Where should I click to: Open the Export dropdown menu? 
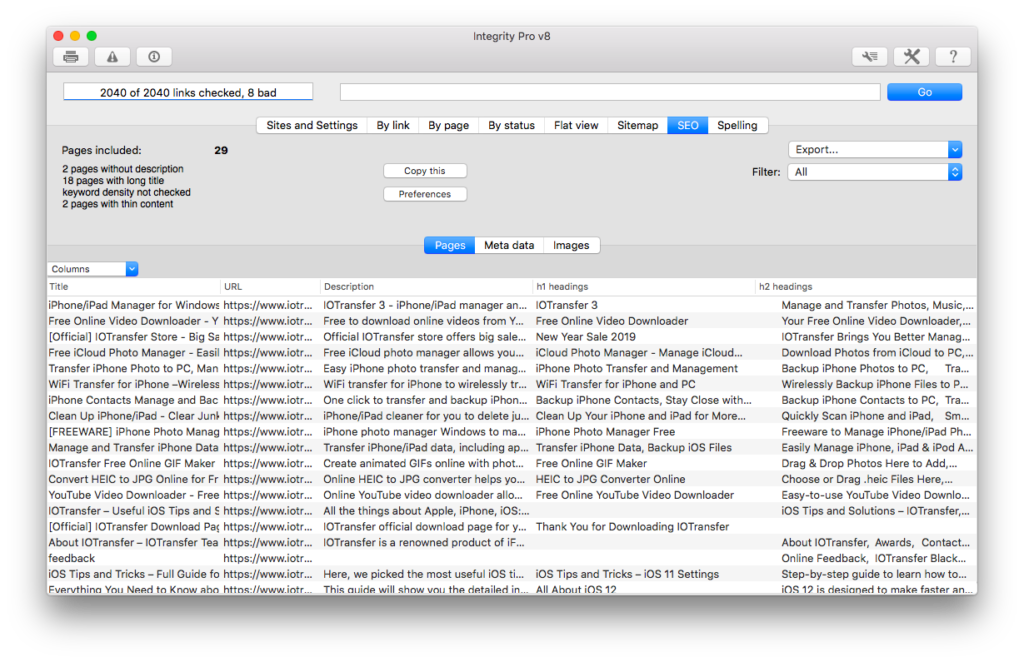point(874,150)
